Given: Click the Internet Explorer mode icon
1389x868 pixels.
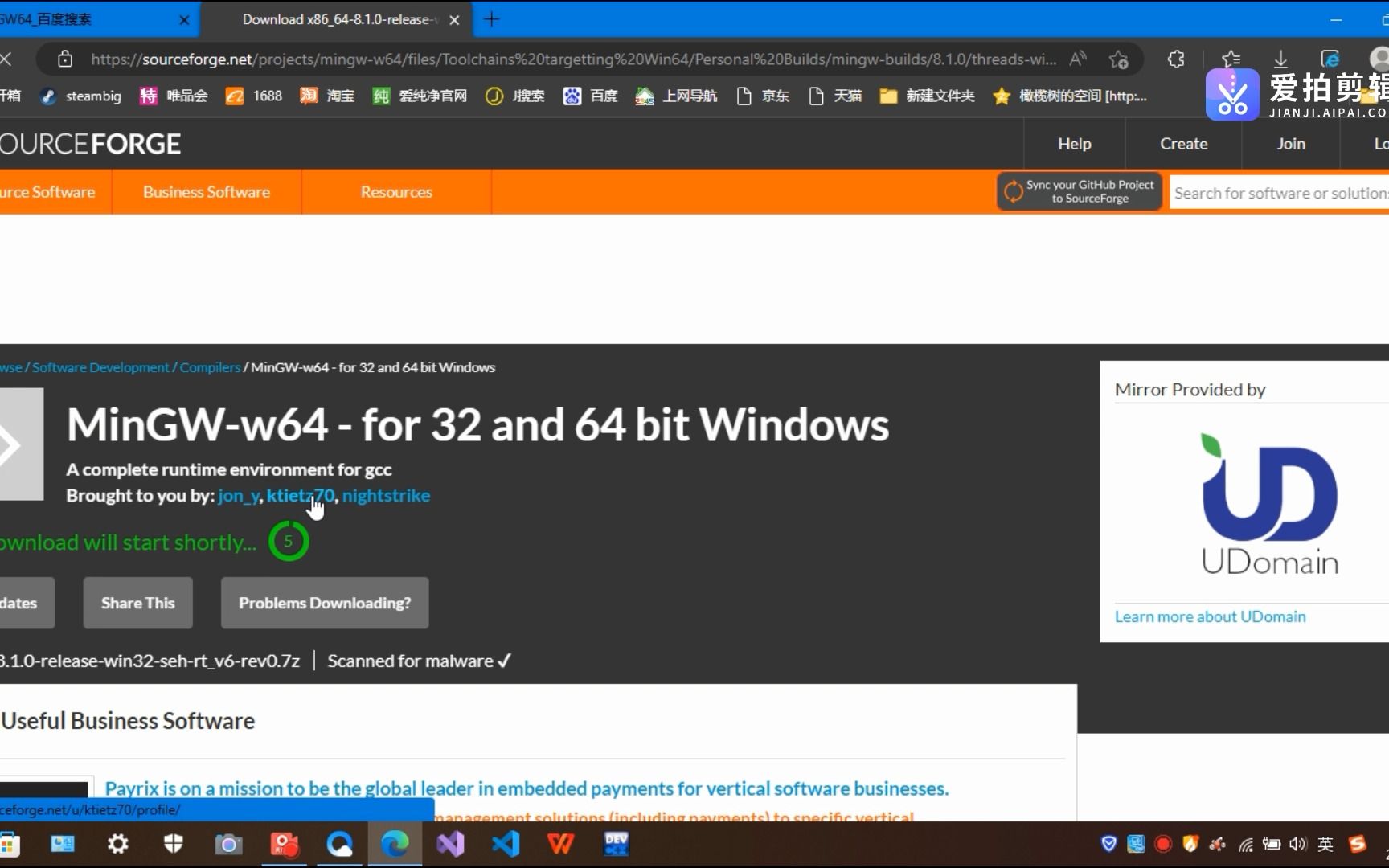Looking at the screenshot, I should click(x=1330, y=59).
